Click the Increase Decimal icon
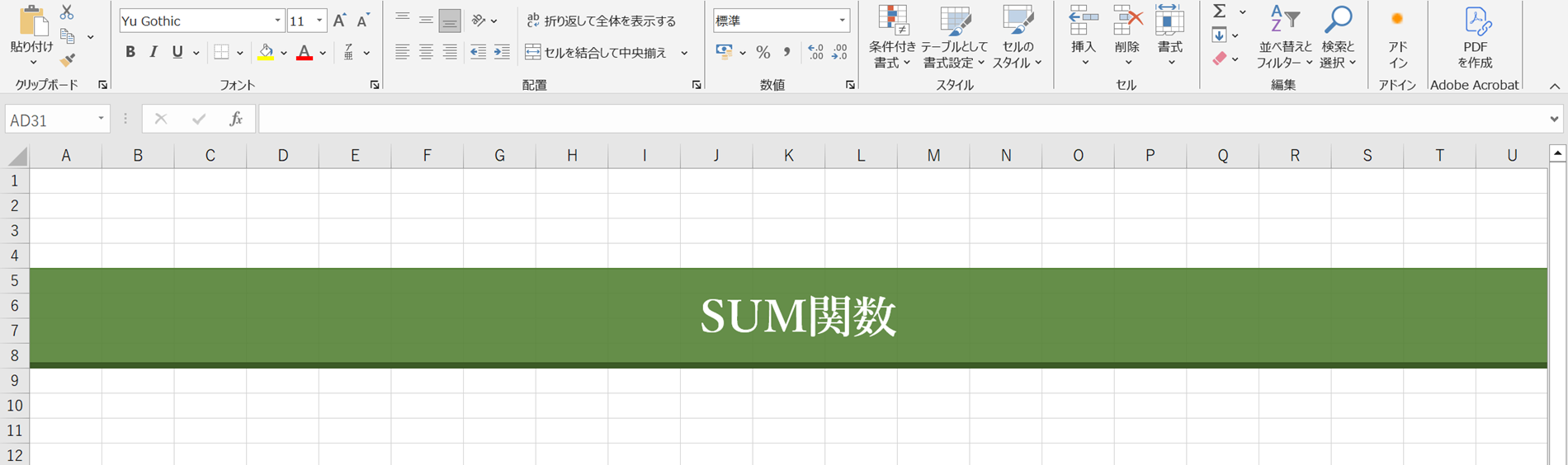The image size is (1568, 465). [x=815, y=53]
